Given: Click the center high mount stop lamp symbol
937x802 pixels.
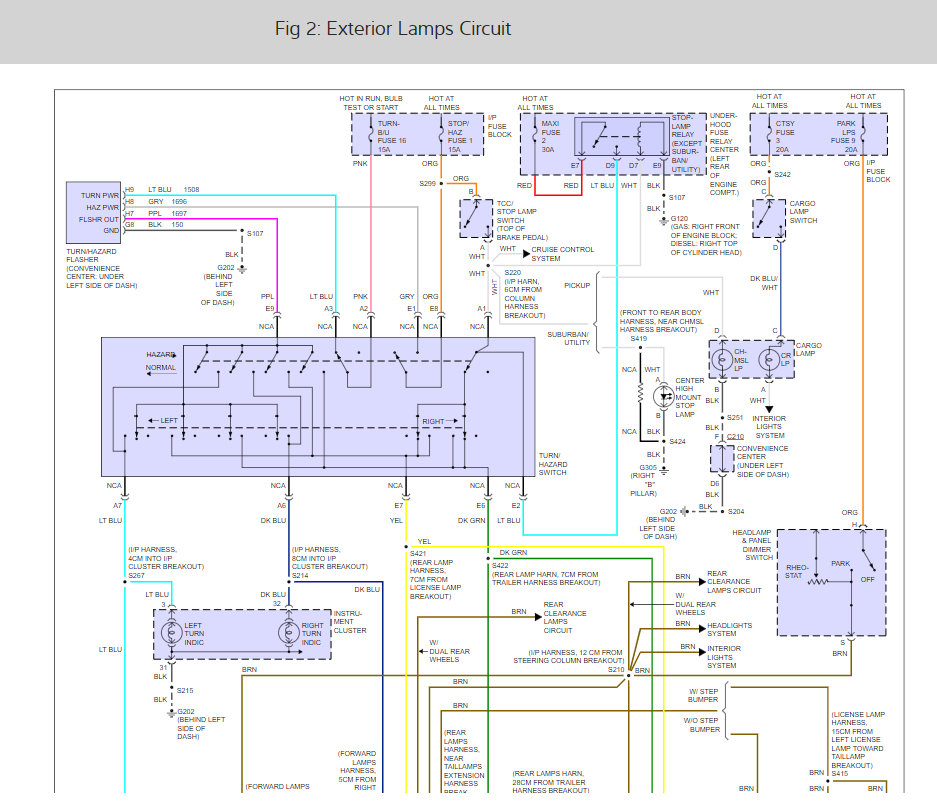Looking at the screenshot, I should pyautogui.click(x=663, y=397).
